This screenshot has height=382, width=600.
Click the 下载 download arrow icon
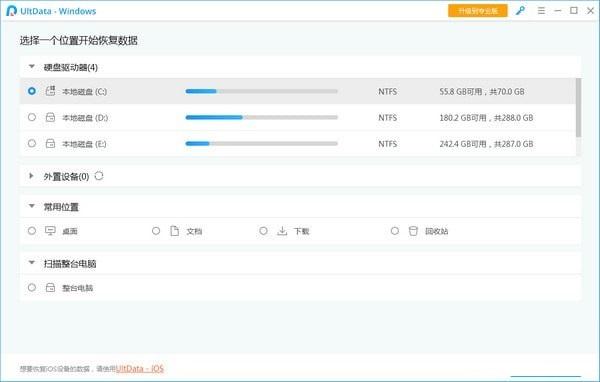tap(282, 231)
